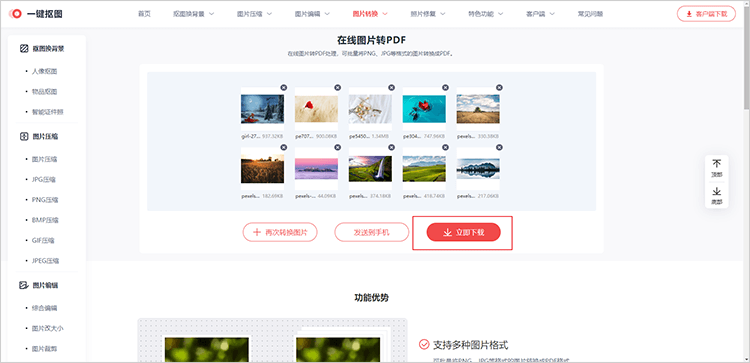The height and width of the screenshot is (363, 750).
Task: Remove the 217.06KB mountain reflection image
Action: tap(499, 147)
